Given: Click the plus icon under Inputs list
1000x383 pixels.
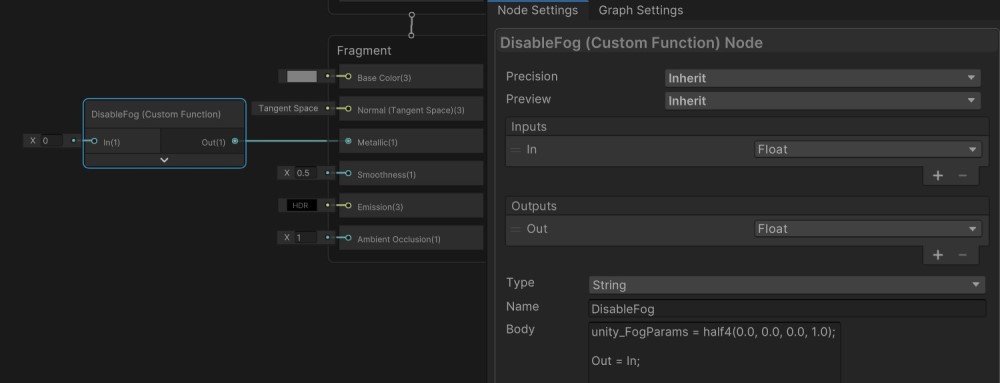Looking at the screenshot, I should coord(938,175).
